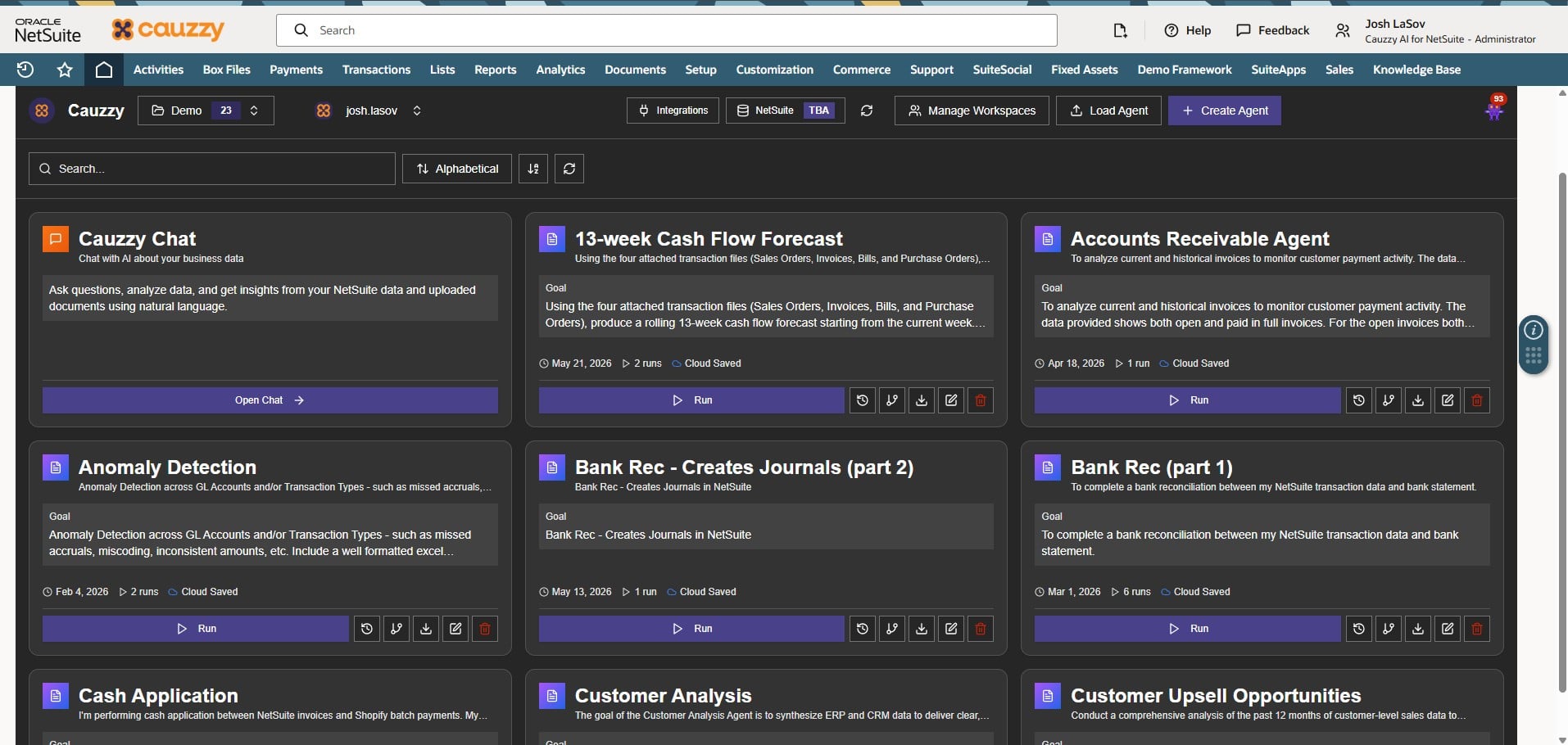Open the Activities menu
Viewport: 1568px width, 745px height.
click(x=158, y=70)
